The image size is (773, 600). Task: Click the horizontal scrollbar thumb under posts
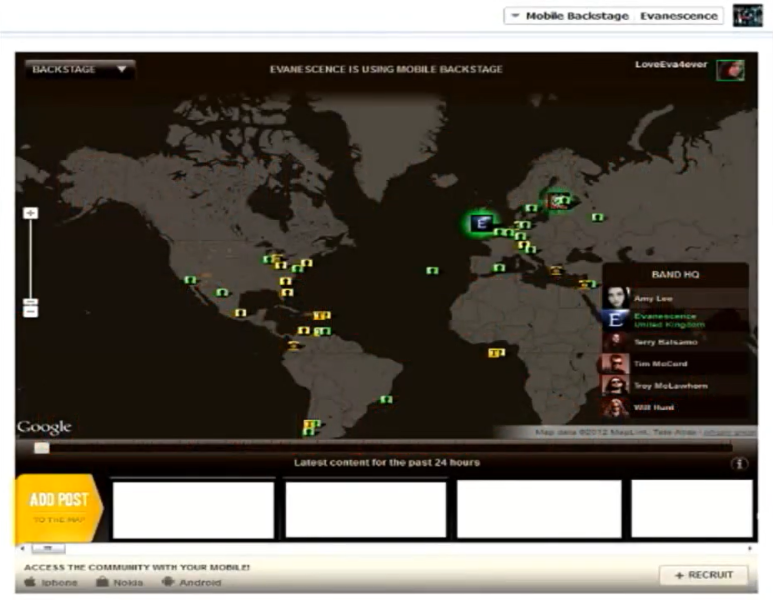pos(48,548)
